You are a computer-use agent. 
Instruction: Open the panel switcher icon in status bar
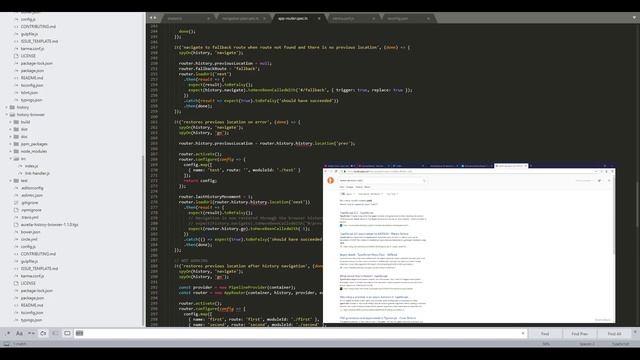tap(6, 344)
